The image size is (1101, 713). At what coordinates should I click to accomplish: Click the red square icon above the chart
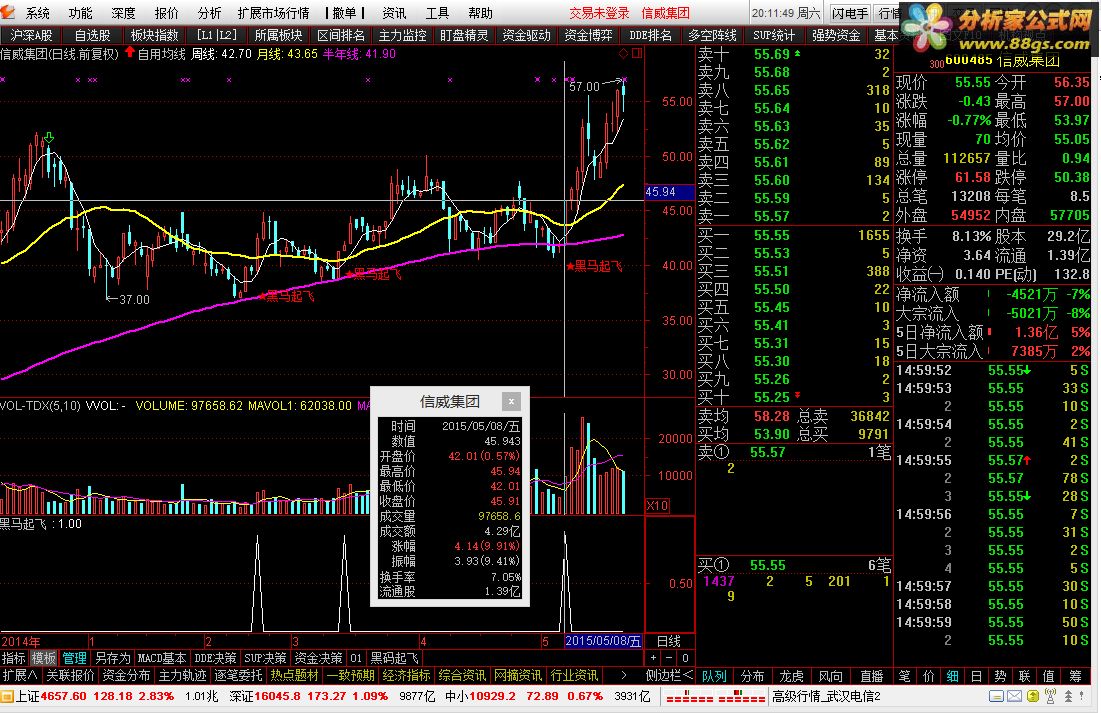(x=637, y=53)
